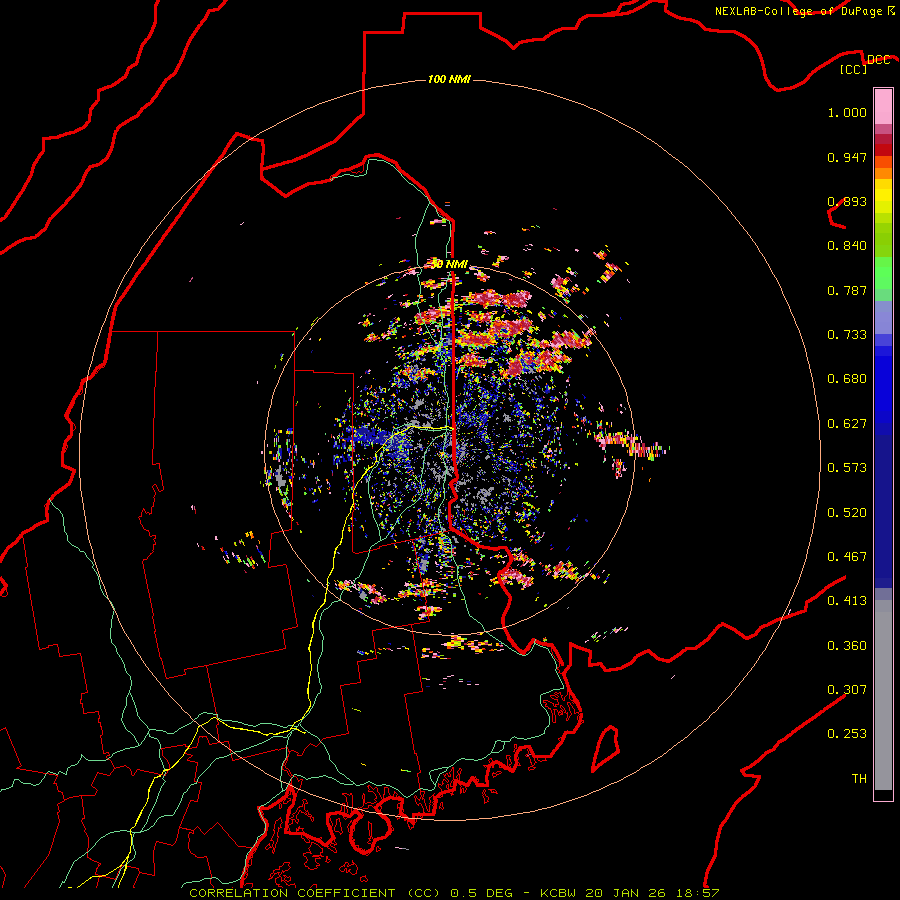This screenshot has width=900, height=900.
Task: Select the 0.307 scale label
Action: click(847, 690)
